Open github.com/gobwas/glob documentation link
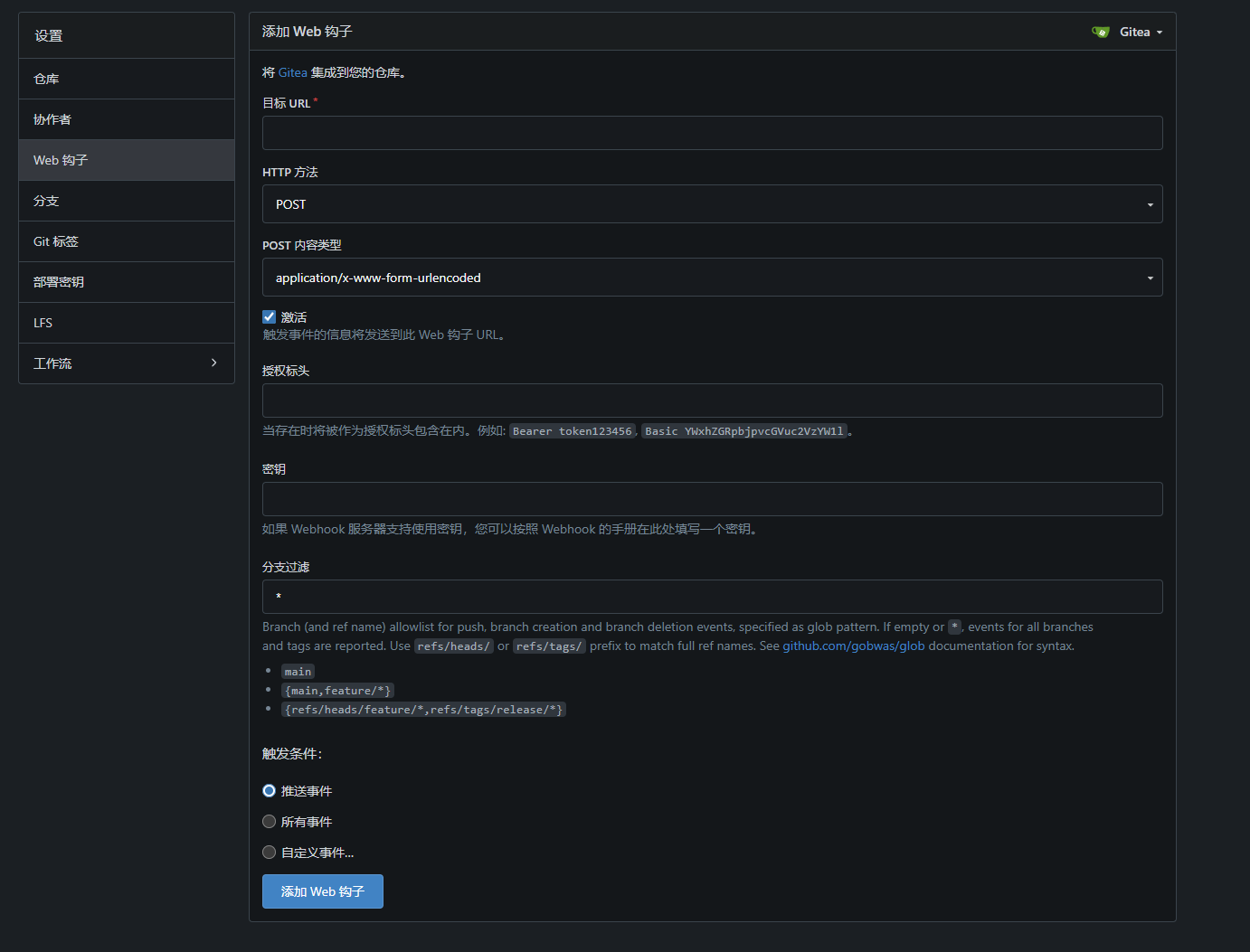Screen dimensions: 1250x952 coord(853,646)
